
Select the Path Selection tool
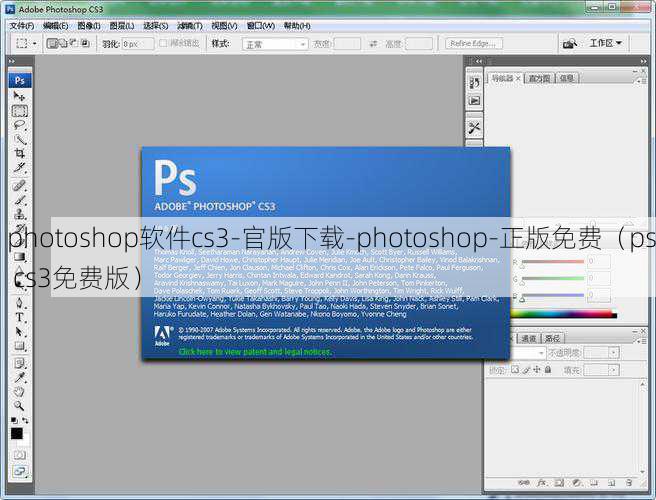[x=19, y=332]
